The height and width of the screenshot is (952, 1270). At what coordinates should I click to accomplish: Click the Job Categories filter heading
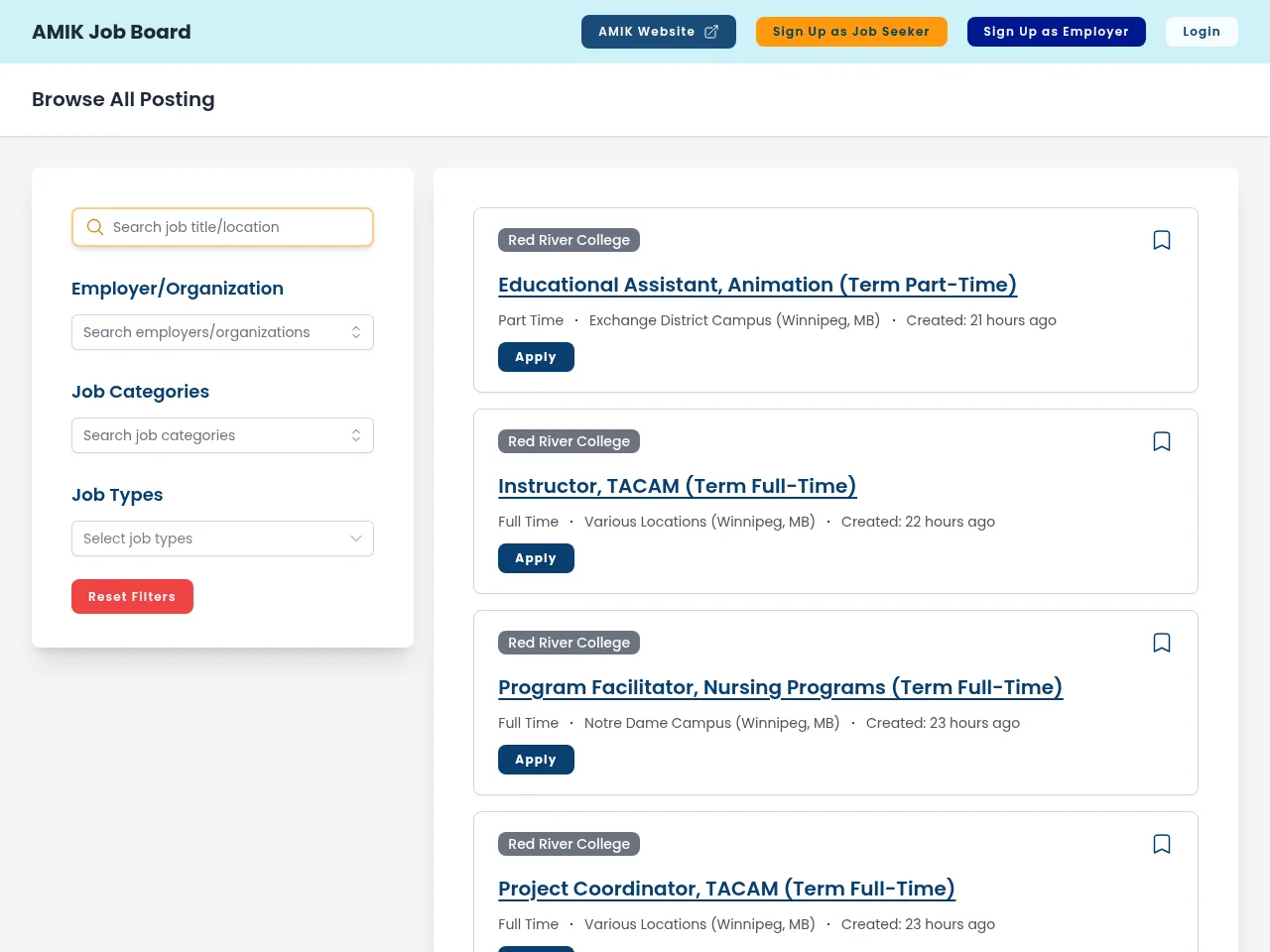tap(140, 392)
